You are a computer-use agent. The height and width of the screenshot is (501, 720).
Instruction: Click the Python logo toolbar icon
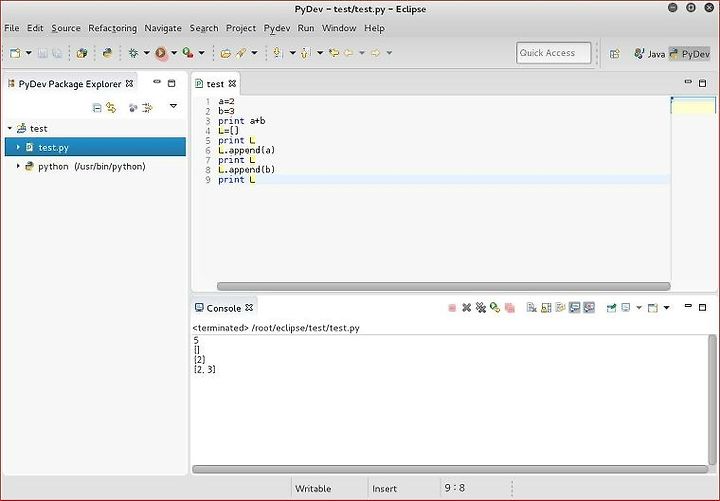tap(107, 53)
